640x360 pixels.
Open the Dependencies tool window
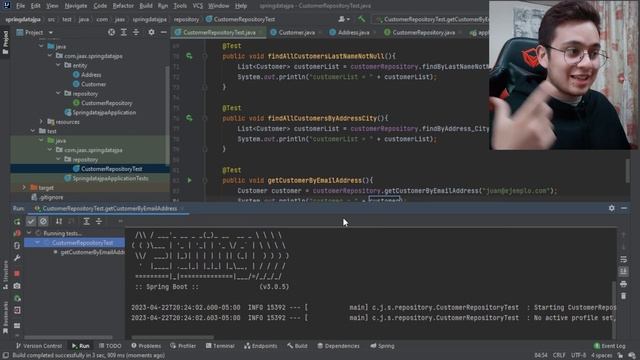tap(338, 346)
